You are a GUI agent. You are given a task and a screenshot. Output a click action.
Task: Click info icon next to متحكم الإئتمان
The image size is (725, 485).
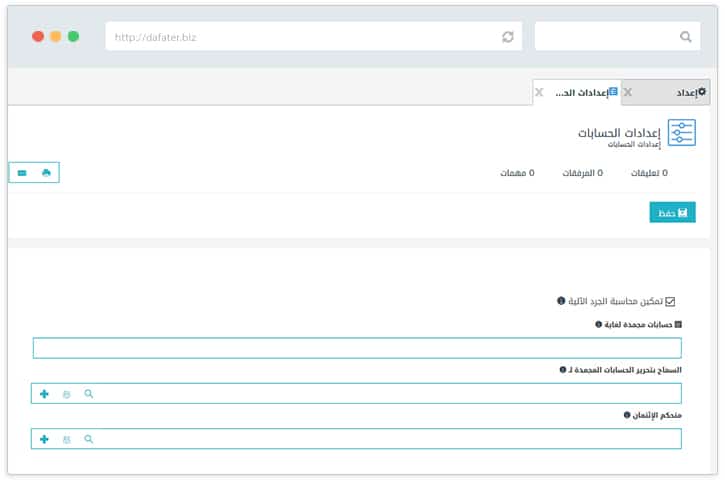pos(627,415)
